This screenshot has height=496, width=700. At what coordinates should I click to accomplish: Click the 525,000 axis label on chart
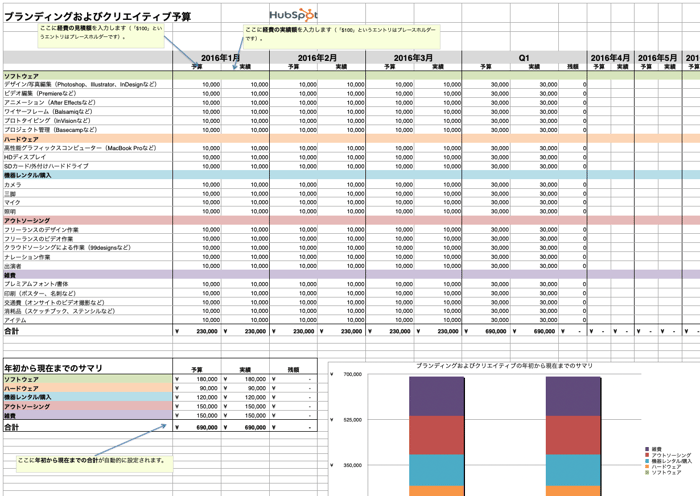click(352, 420)
